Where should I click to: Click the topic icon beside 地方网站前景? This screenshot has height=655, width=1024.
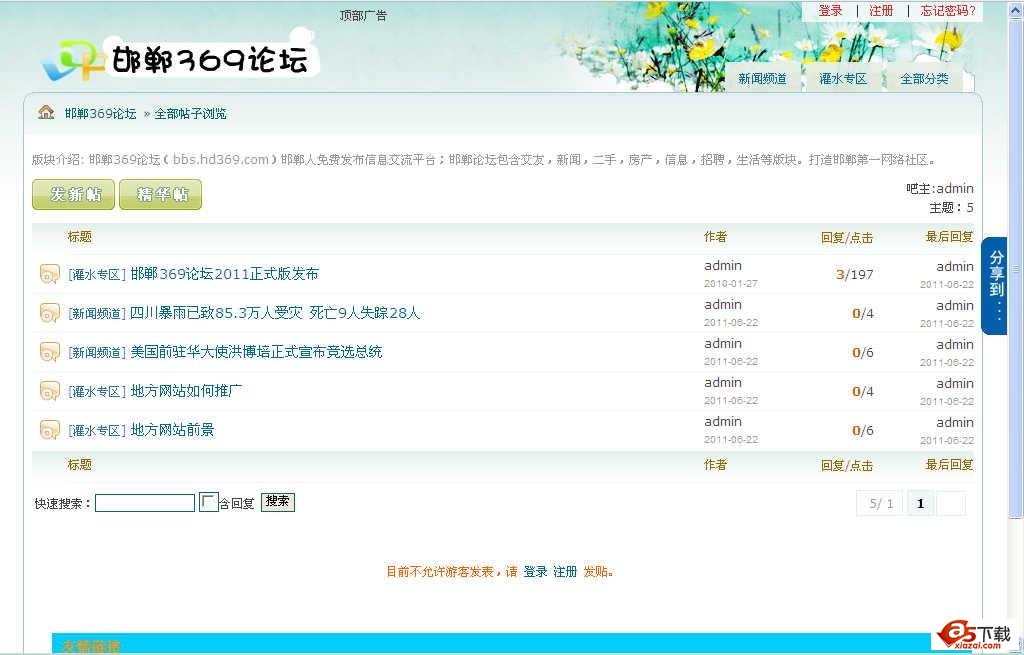click(x=50, y=430)
